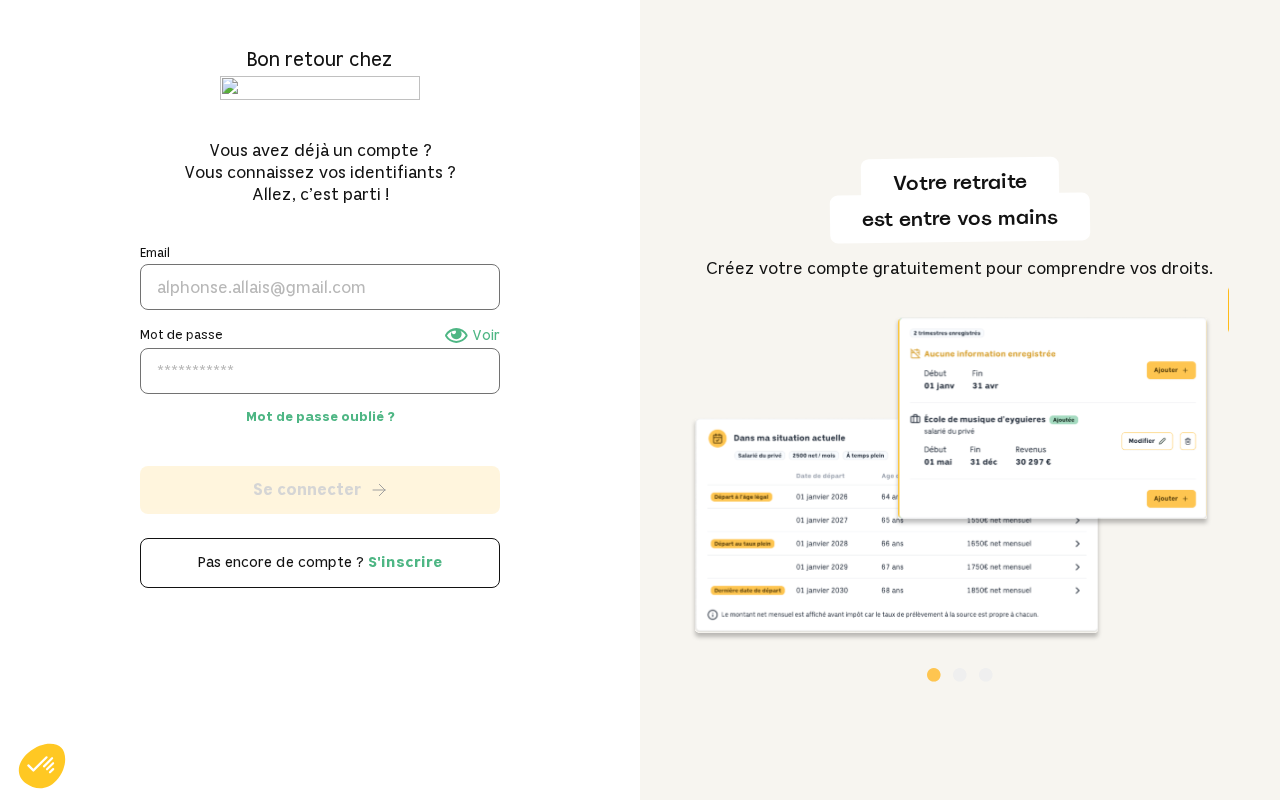Click the briefcase icon beside École de musique
1280x800 pixels.
pos(915,419)
